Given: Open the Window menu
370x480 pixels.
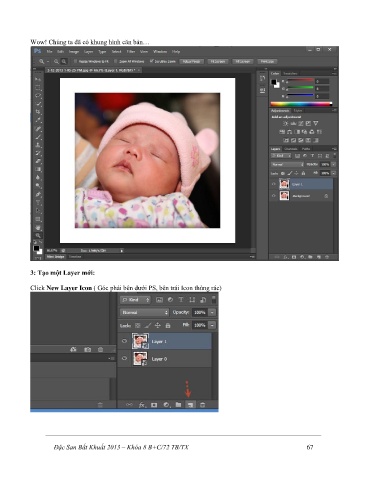Looking at the screenshot, I should [160, 52].
